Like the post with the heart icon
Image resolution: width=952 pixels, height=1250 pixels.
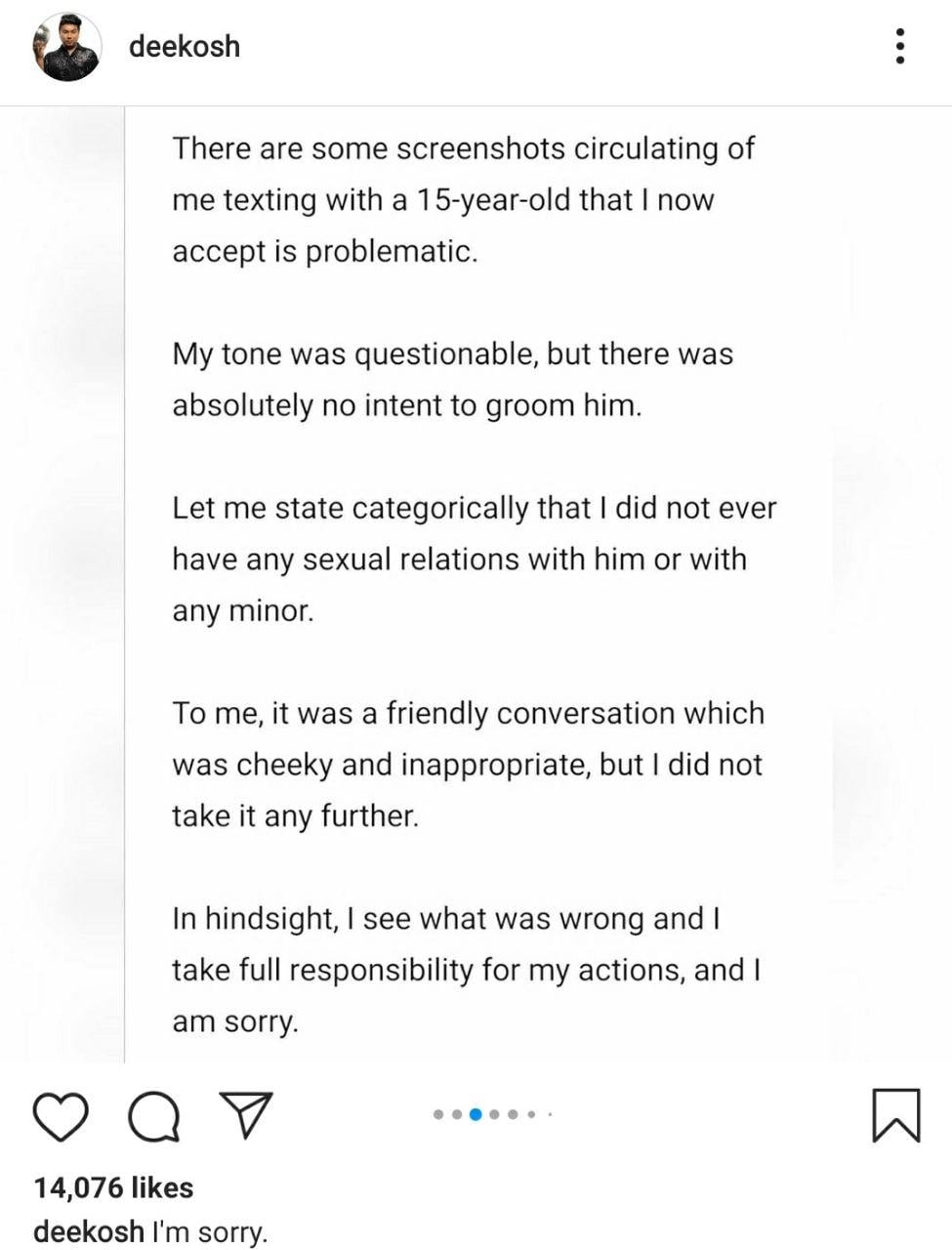pyautogui.click(x=61, y=1116)
